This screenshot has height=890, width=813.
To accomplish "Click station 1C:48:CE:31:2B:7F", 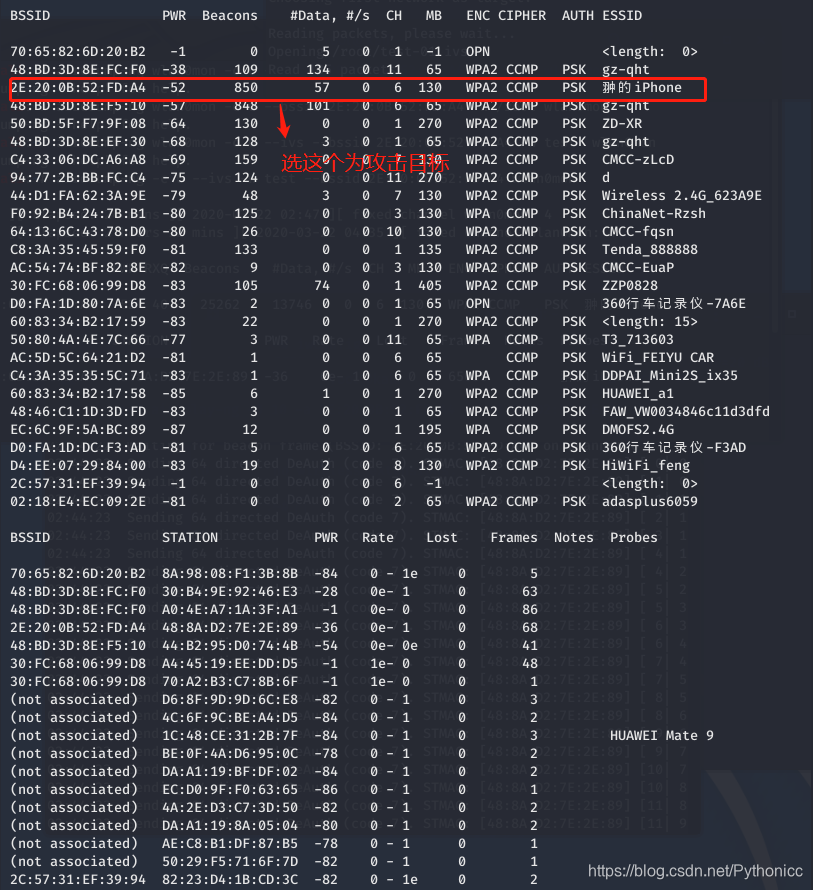I will pos(229,736).
